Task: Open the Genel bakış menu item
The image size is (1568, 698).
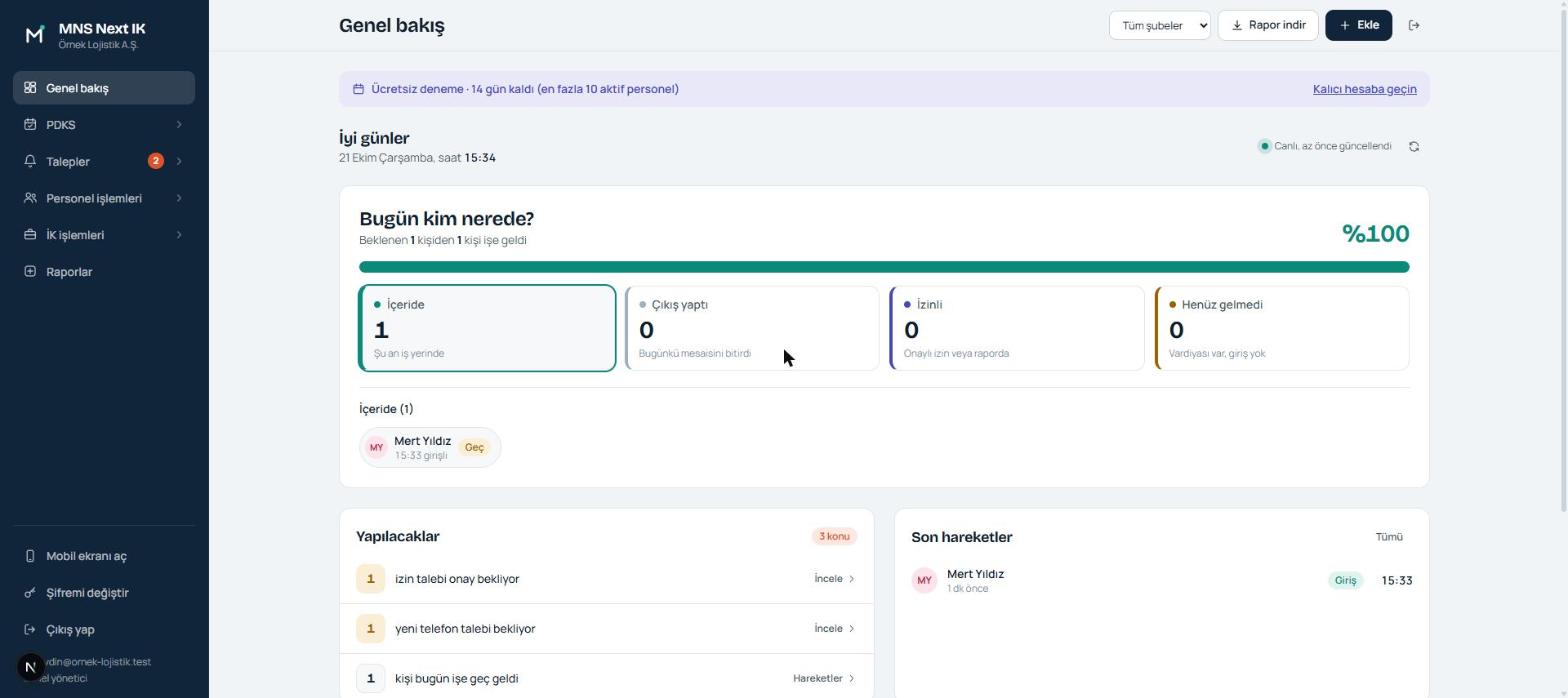Action: 104,88
